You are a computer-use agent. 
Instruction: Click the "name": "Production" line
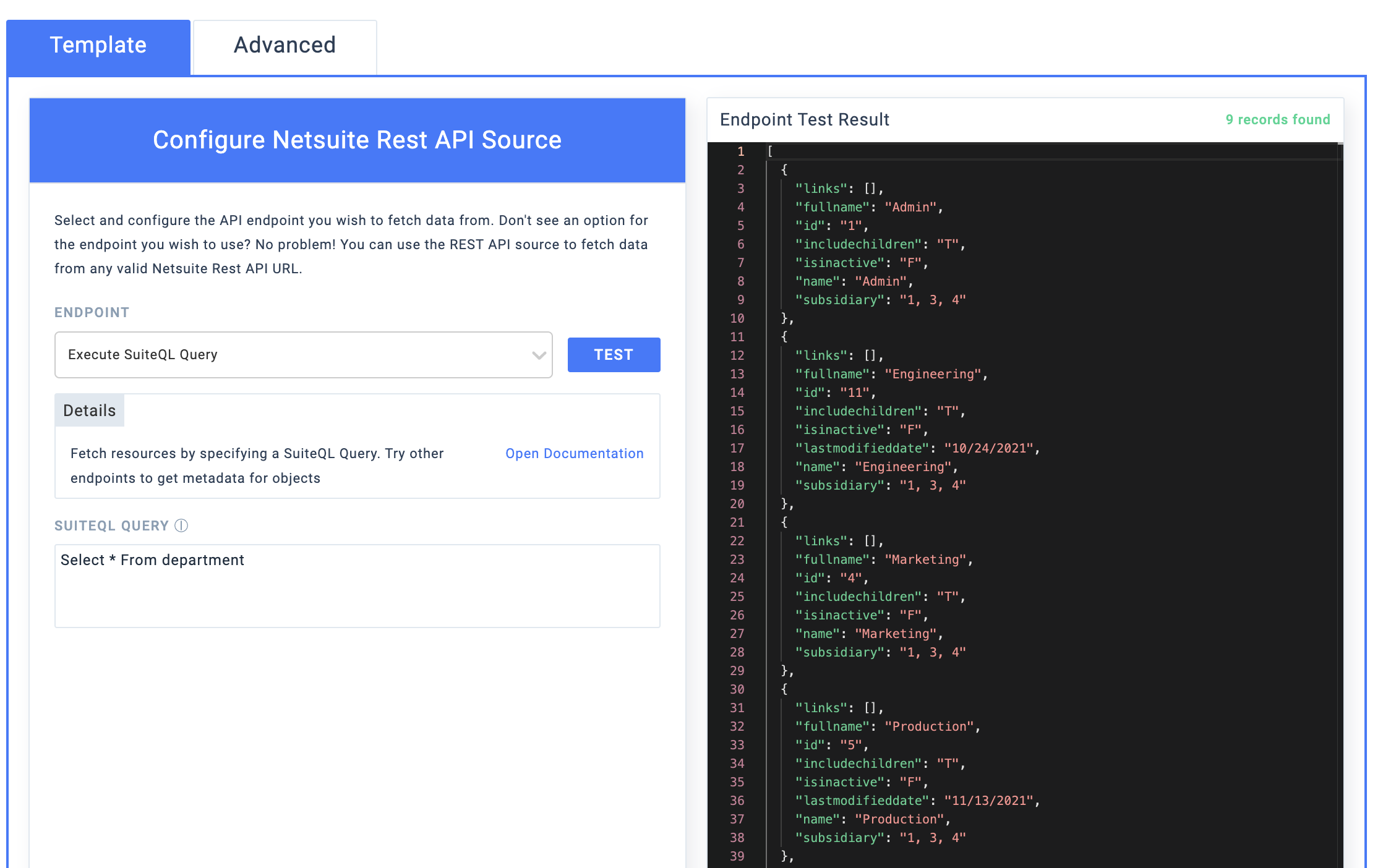point(873,819)
